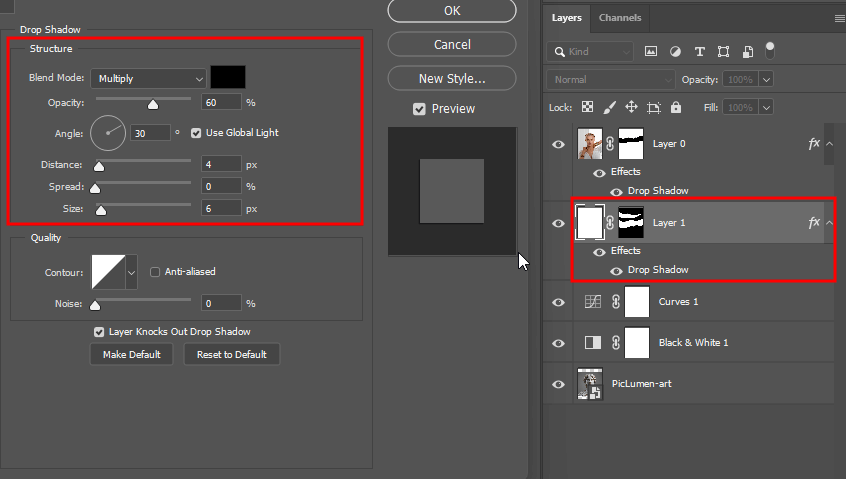Hide Black & White 1 layer visibility

click(x=558, y=343)
